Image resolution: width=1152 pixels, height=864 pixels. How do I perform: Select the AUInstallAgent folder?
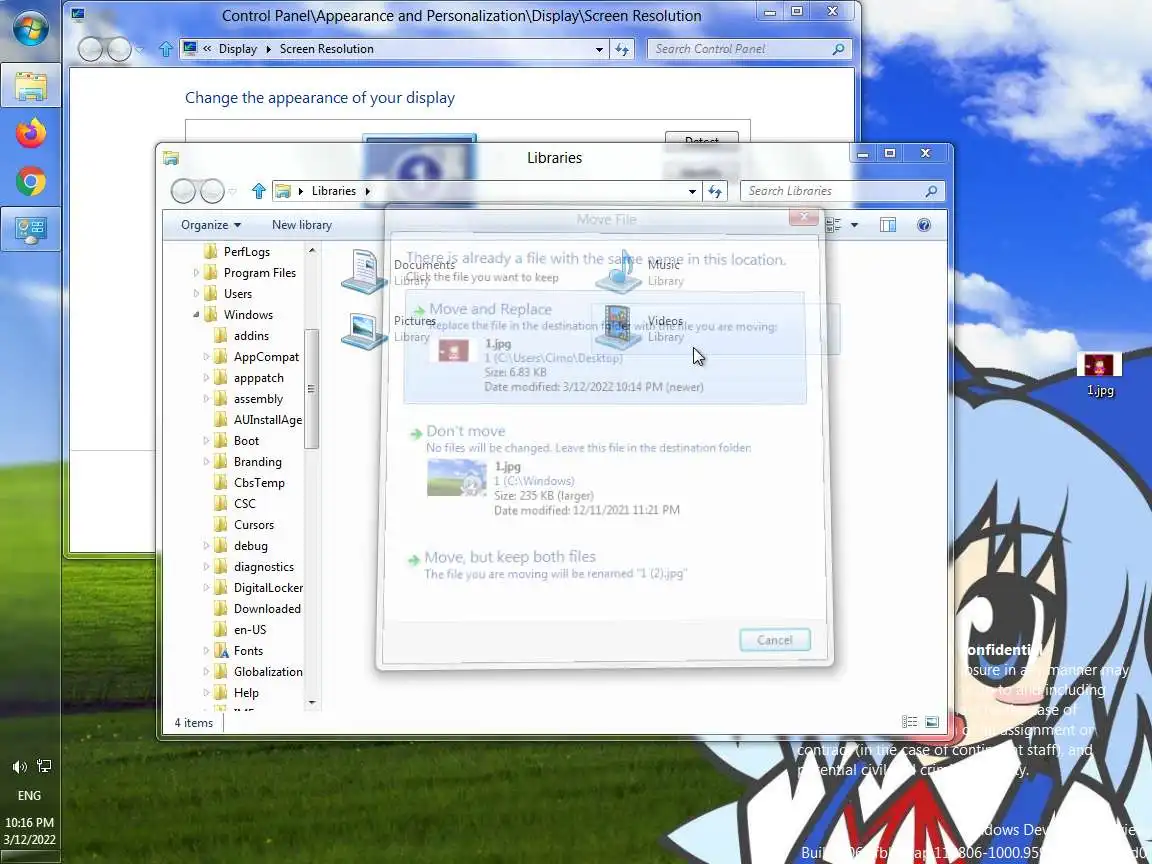[267, 420]
